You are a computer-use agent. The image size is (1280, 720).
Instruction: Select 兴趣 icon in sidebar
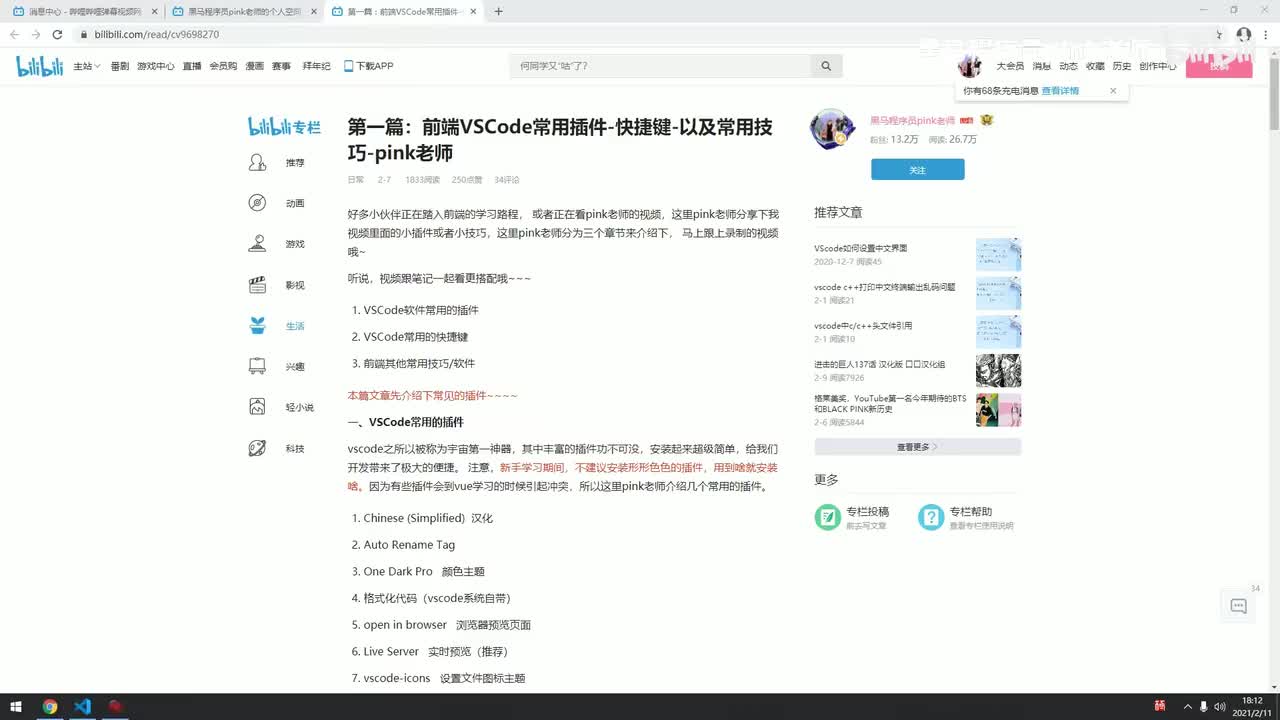click(x=257, y=367)
